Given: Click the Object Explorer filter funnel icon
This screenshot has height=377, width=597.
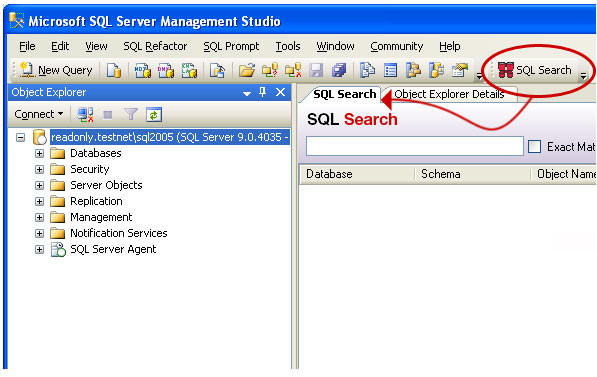Looking at the screenshot, I should point(131,114).
